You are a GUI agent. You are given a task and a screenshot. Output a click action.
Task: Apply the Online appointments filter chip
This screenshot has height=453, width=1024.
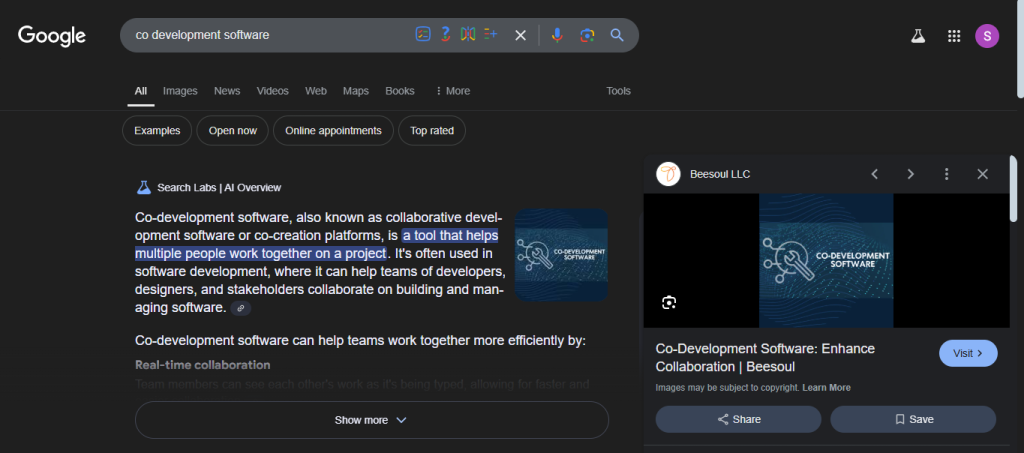pos(333,131)
